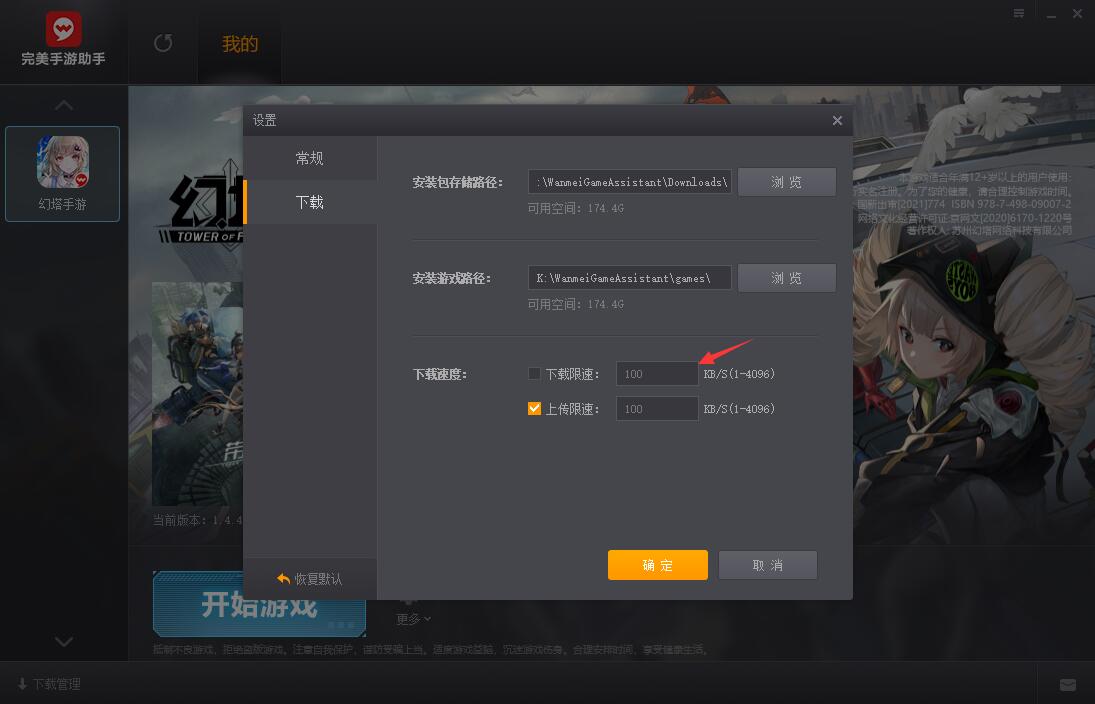Open the 我的 tab
Image resolution: width=1095 pixels, height=704 pixels.
(240, 44)
